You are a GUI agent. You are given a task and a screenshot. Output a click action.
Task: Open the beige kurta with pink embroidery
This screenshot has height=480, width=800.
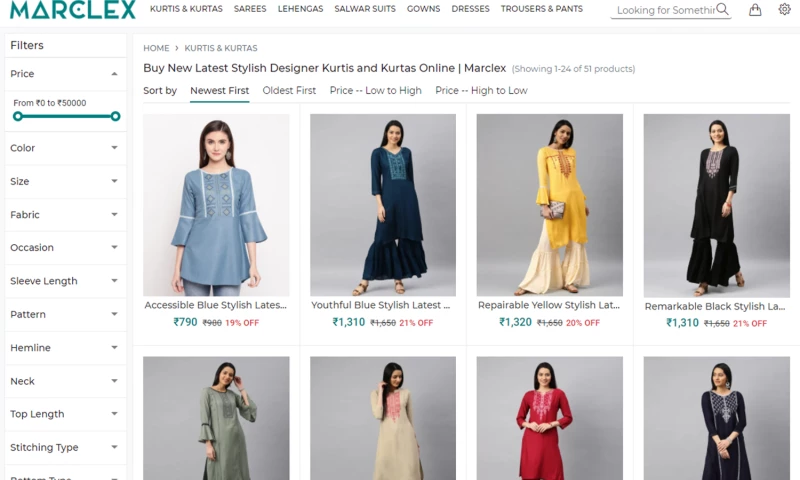(383, 418)
